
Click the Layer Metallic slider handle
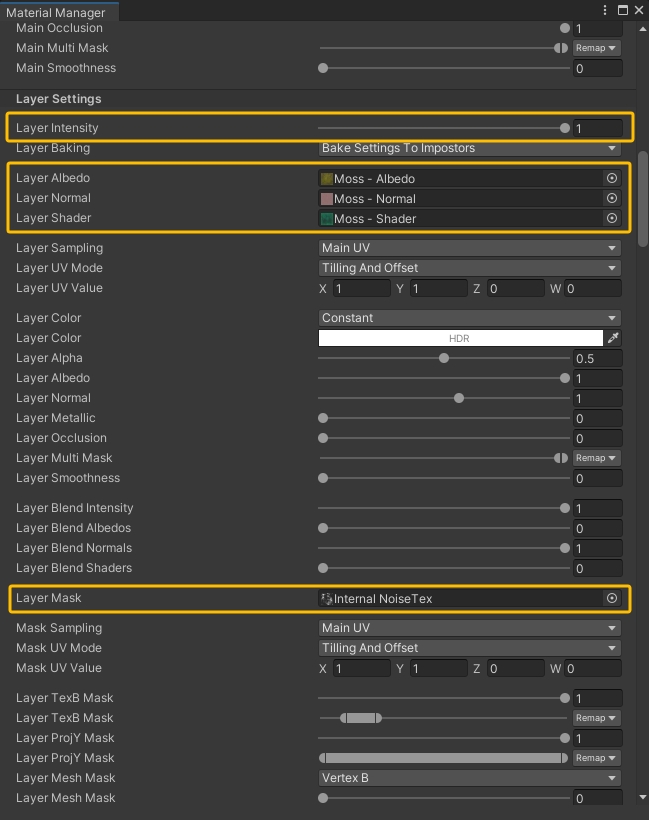pos(323,418)
